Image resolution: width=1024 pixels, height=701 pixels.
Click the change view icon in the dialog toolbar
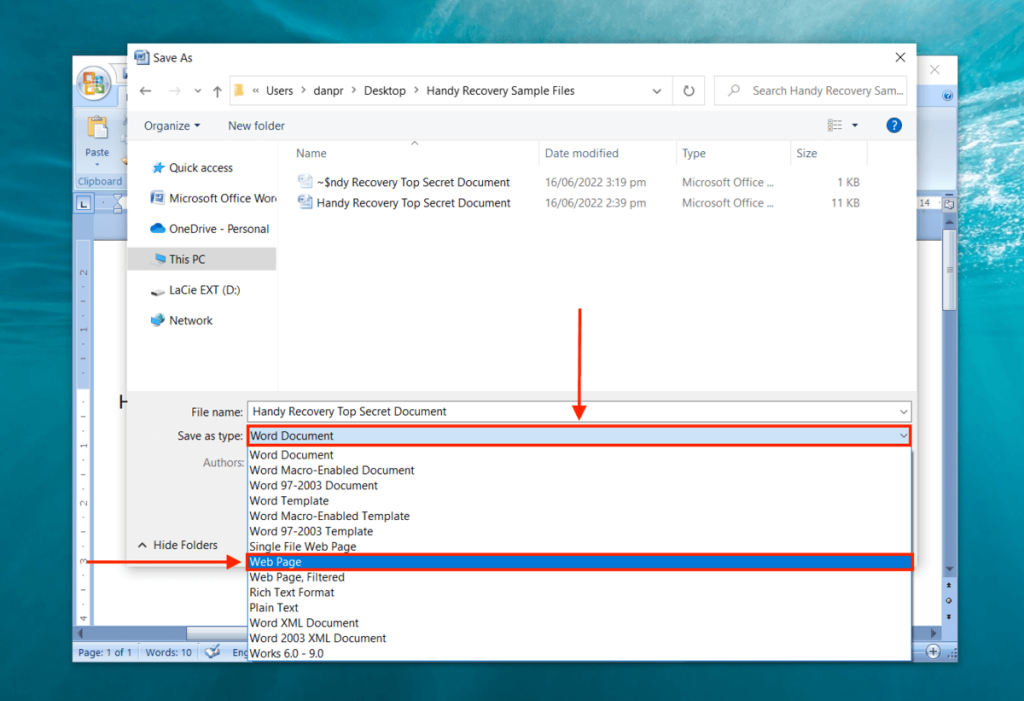836,125
